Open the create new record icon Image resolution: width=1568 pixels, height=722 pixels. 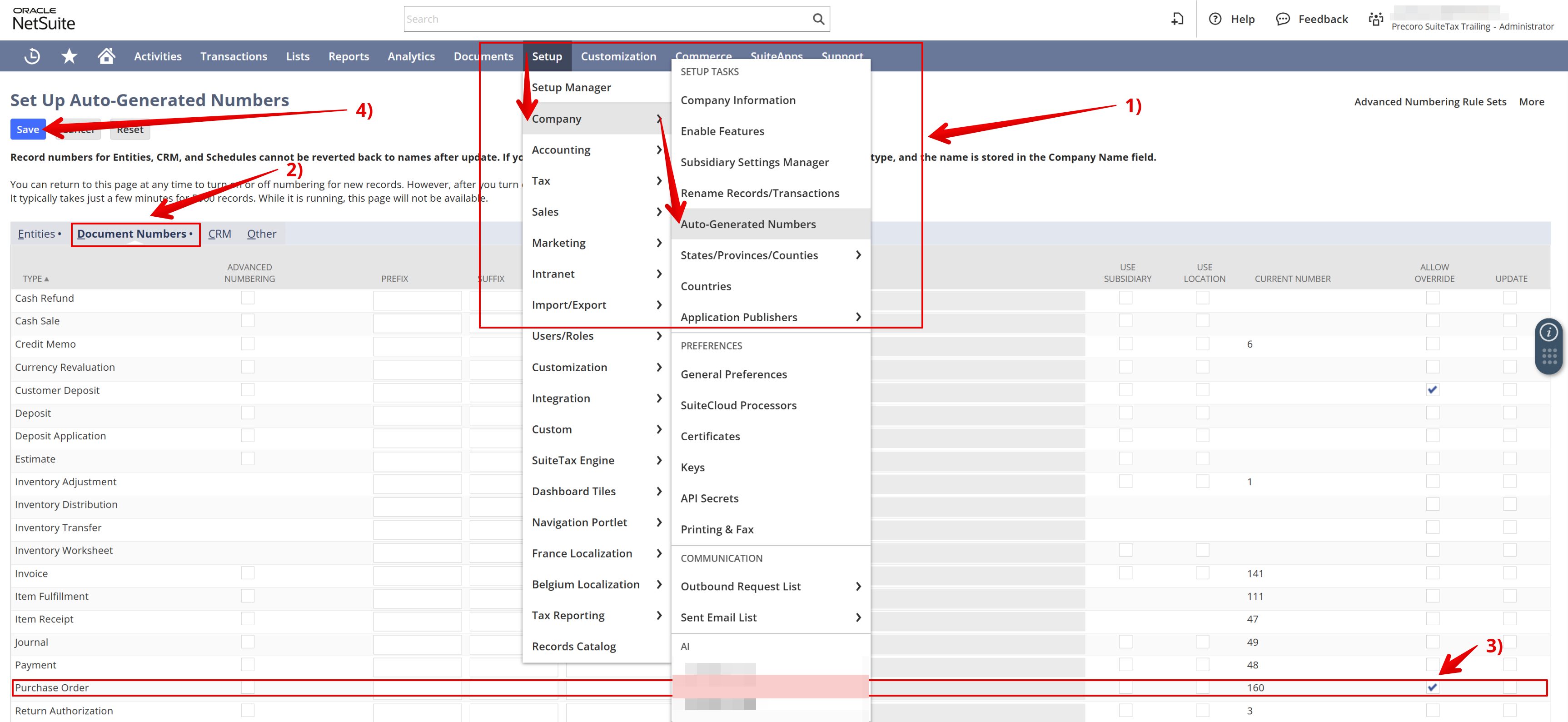click(1178, 19)
